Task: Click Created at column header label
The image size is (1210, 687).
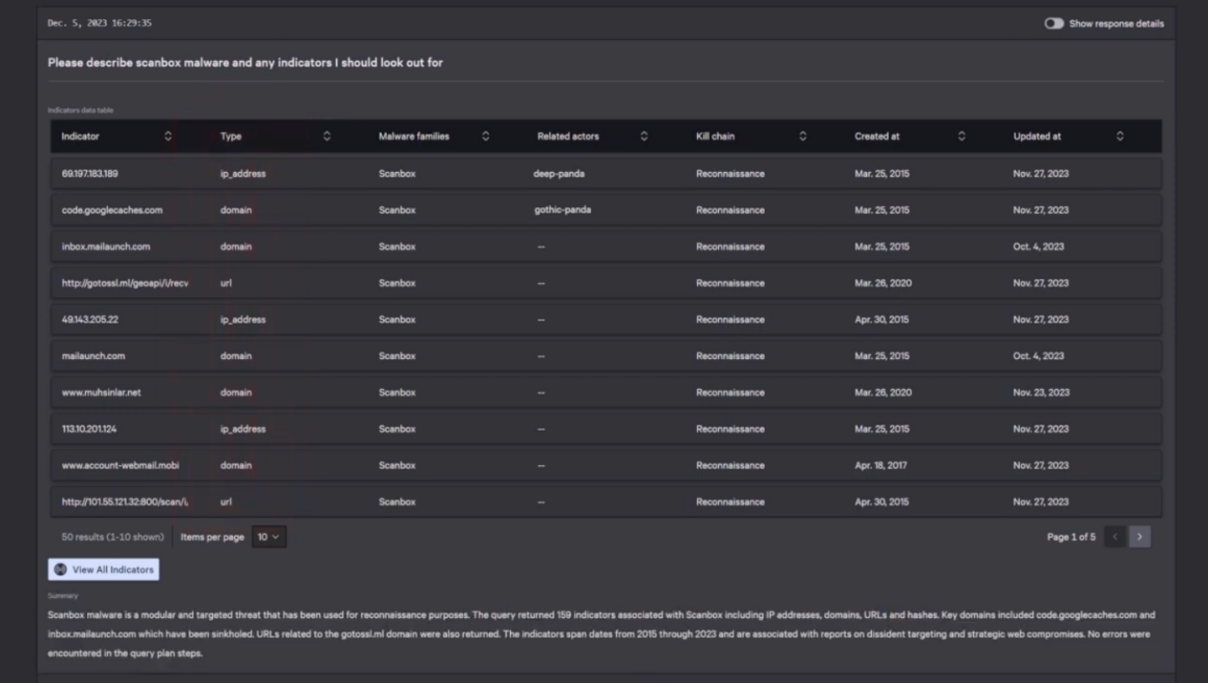Action: tap(877, 136)
